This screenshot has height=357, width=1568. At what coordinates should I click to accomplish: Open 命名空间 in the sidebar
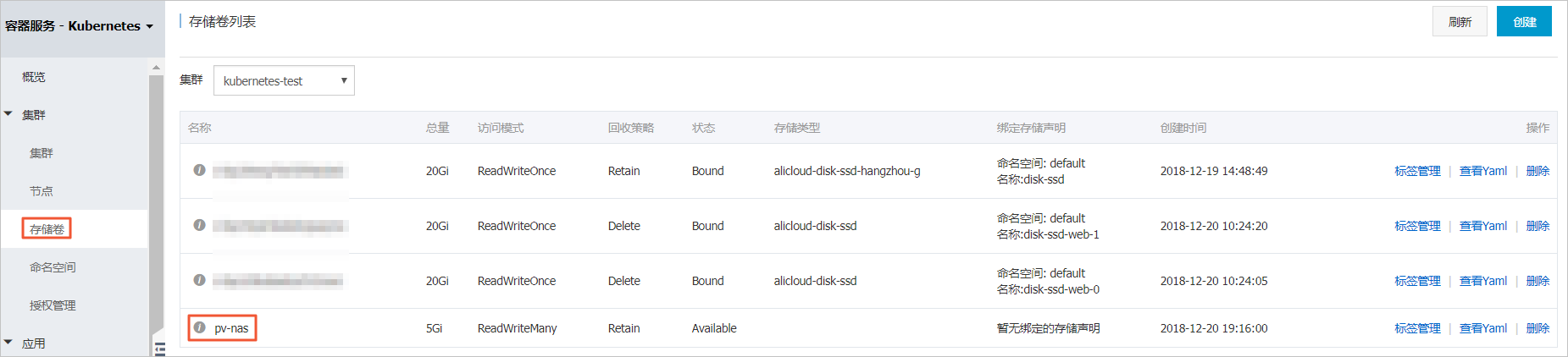[53, 267]
